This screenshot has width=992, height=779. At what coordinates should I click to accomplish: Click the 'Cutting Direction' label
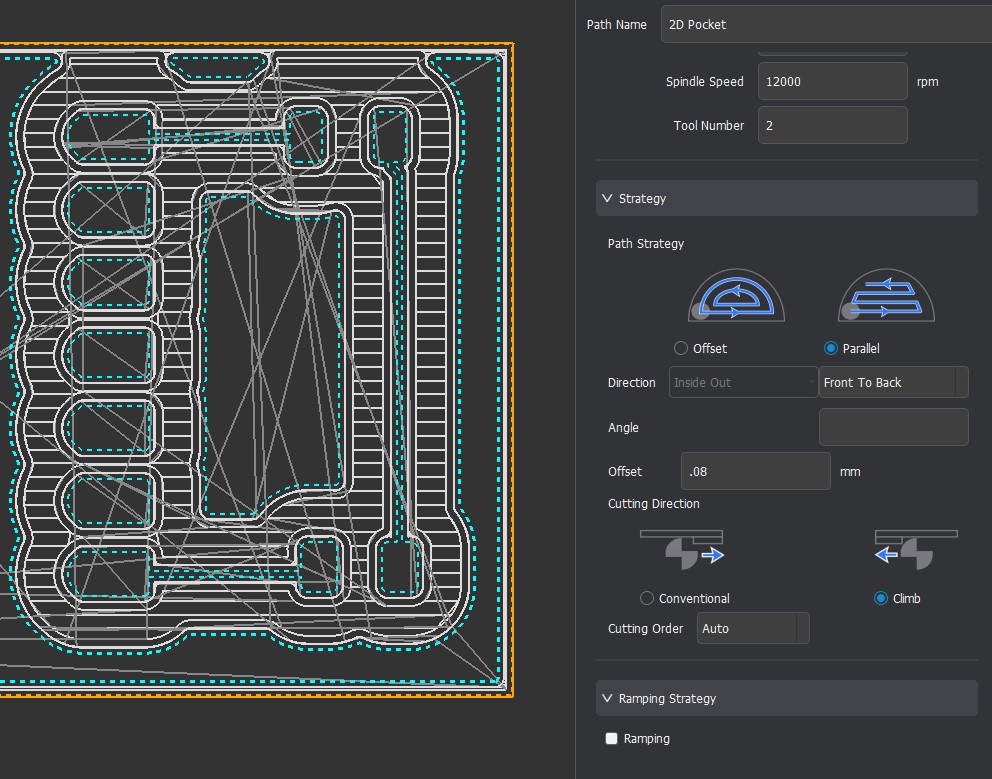654,504
